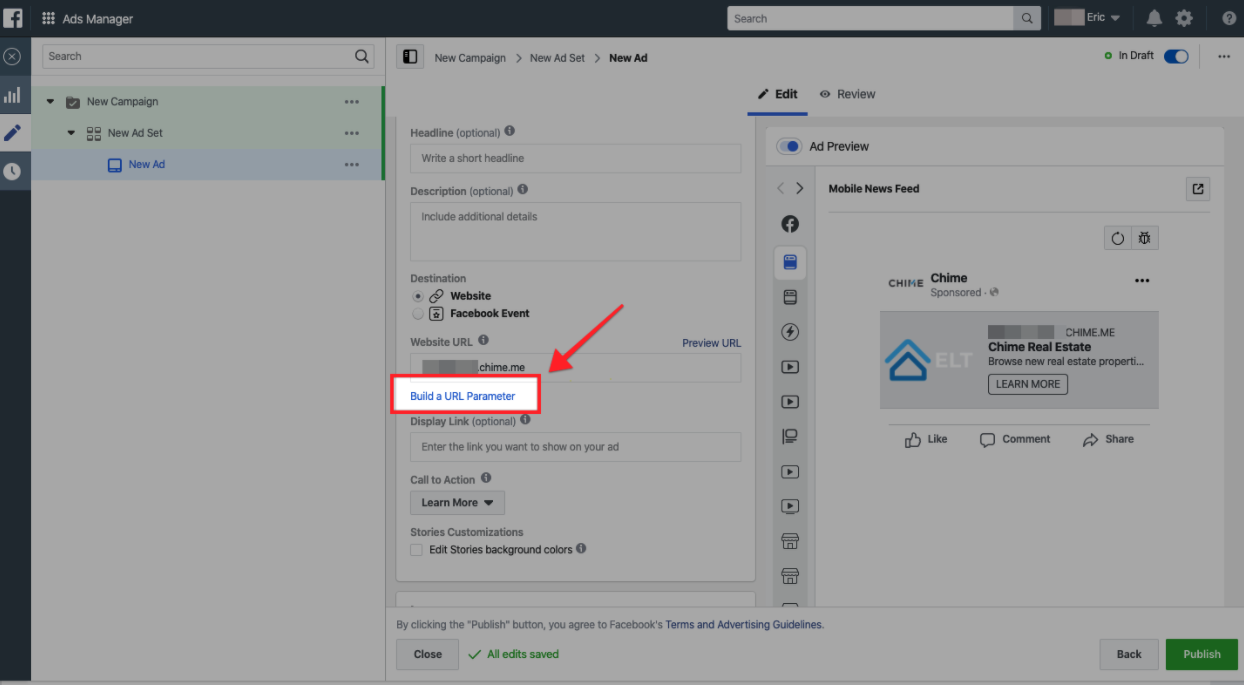Collapse the New Ad Set tree arrow
Viewport: 1244px width, 685px height.
coord(71,133)
